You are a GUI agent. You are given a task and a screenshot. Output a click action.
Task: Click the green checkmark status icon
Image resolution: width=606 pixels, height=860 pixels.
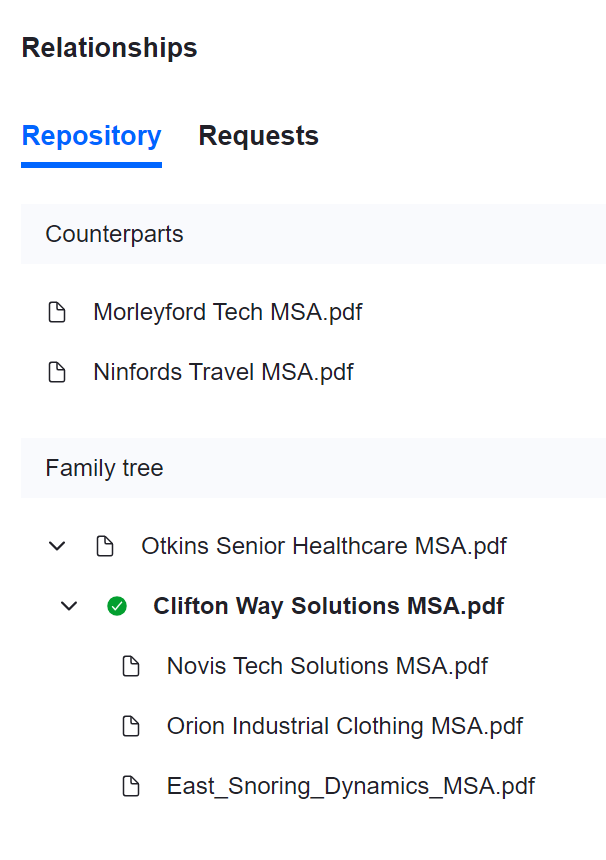(117, 606)
